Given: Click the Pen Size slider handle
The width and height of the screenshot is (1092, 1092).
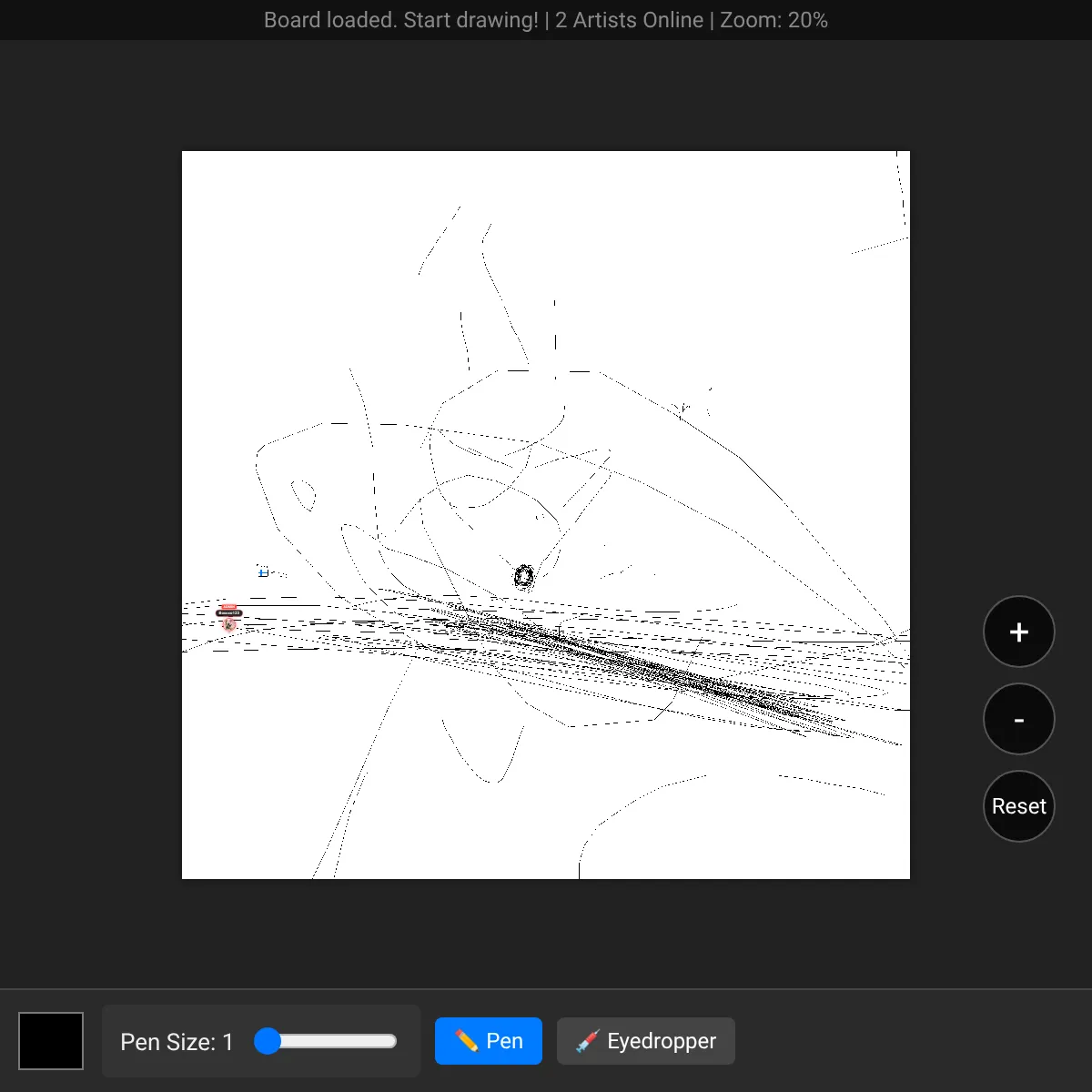Looking at the screenshot, I should click(x=268, y=1041).
